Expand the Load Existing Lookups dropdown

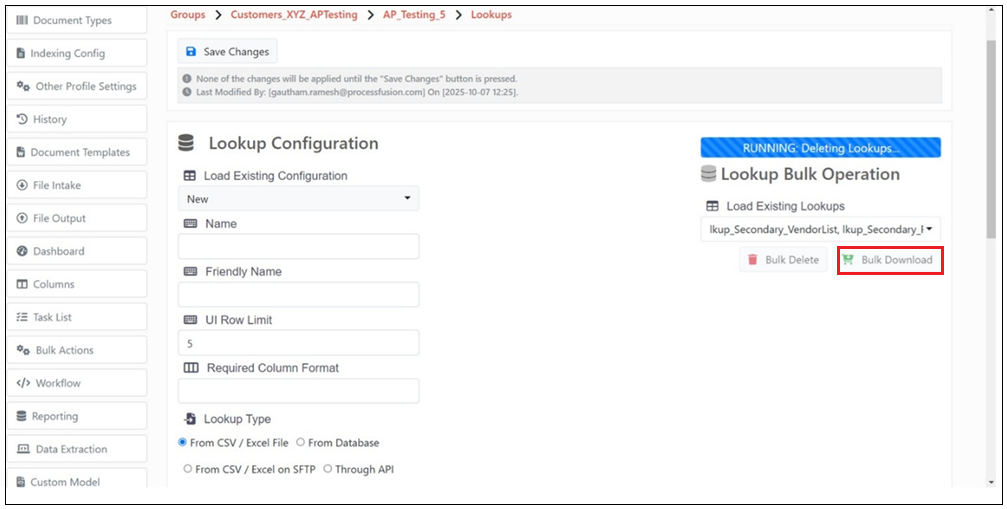[x=820, y=230]
